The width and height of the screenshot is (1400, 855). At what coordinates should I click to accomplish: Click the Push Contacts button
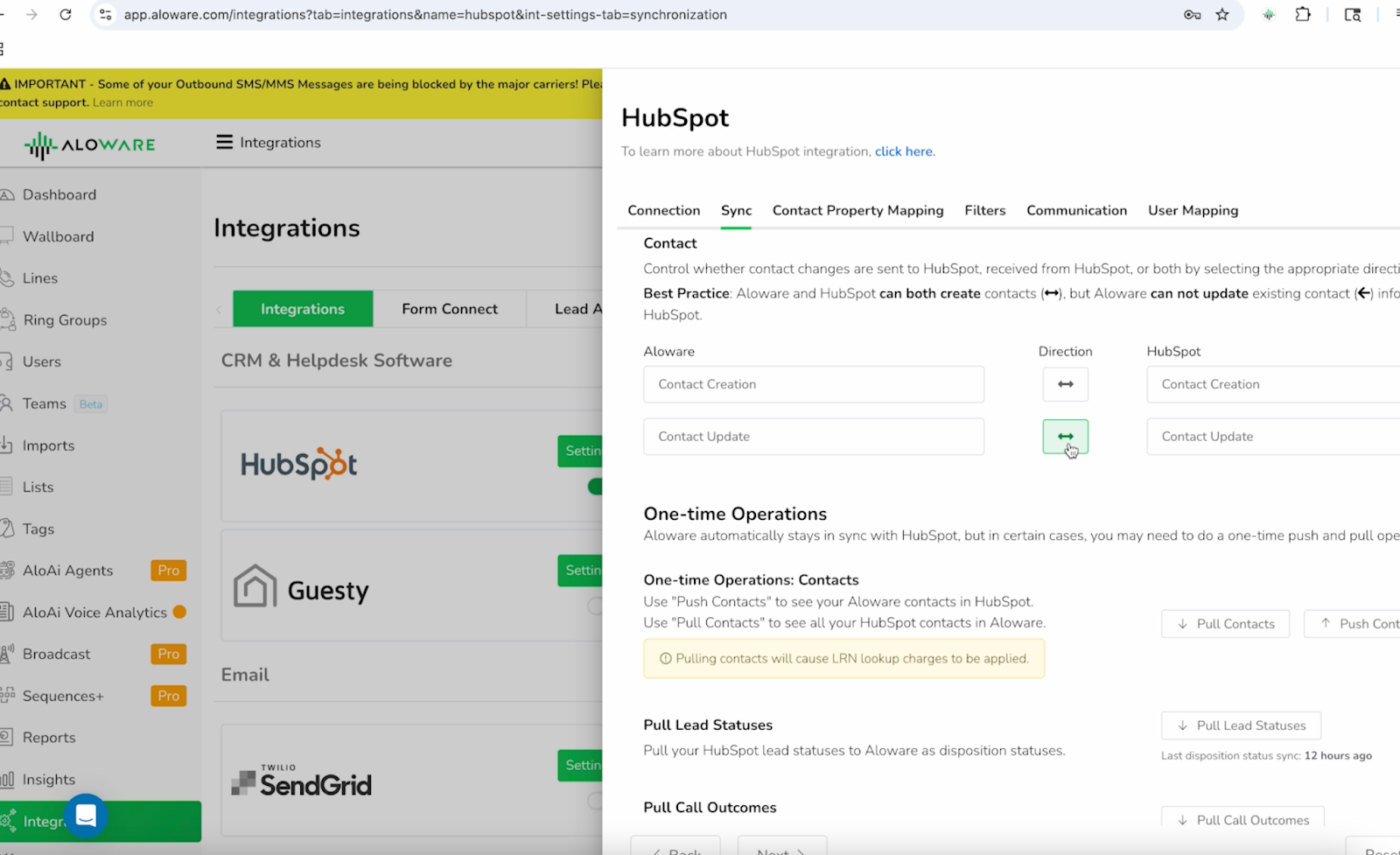tap(1352, 624)
